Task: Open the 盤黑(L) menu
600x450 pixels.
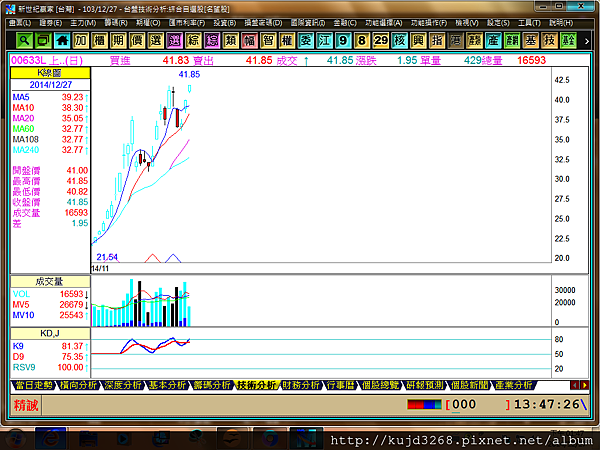Action: pos(20,23)
